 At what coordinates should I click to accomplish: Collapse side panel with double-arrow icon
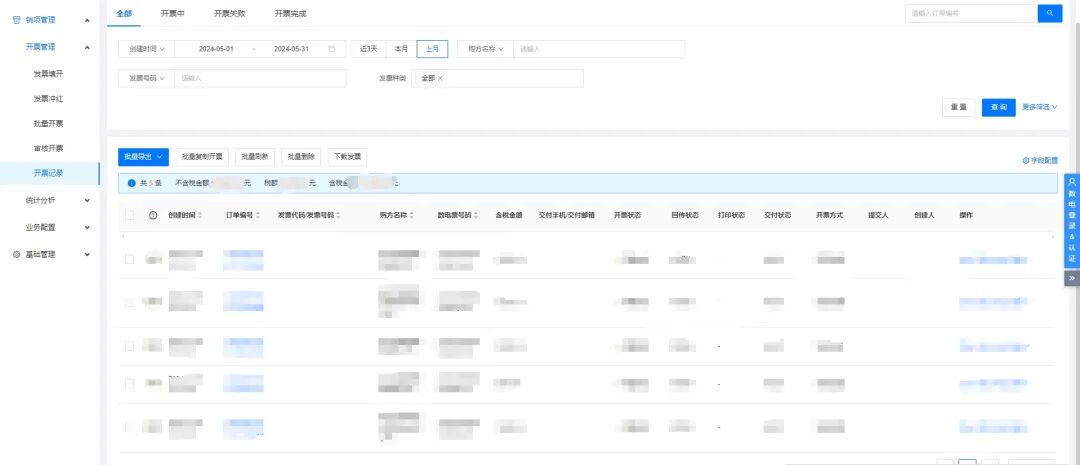pos(1072,278)
